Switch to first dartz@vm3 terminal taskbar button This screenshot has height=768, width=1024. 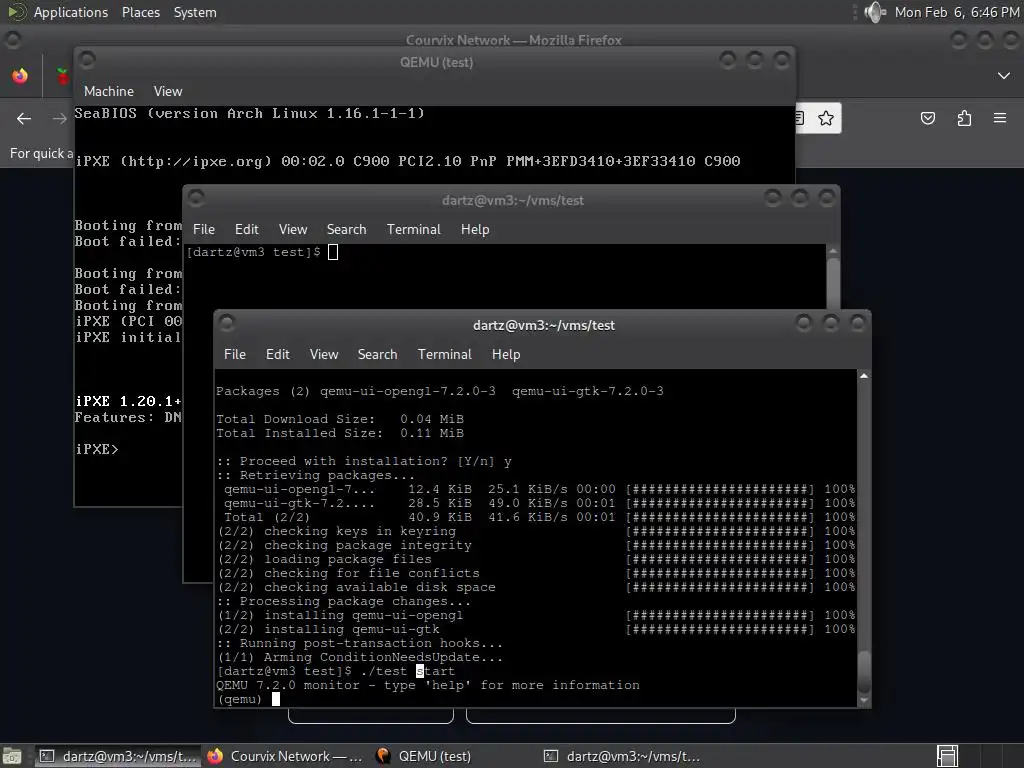click(118, 756)
